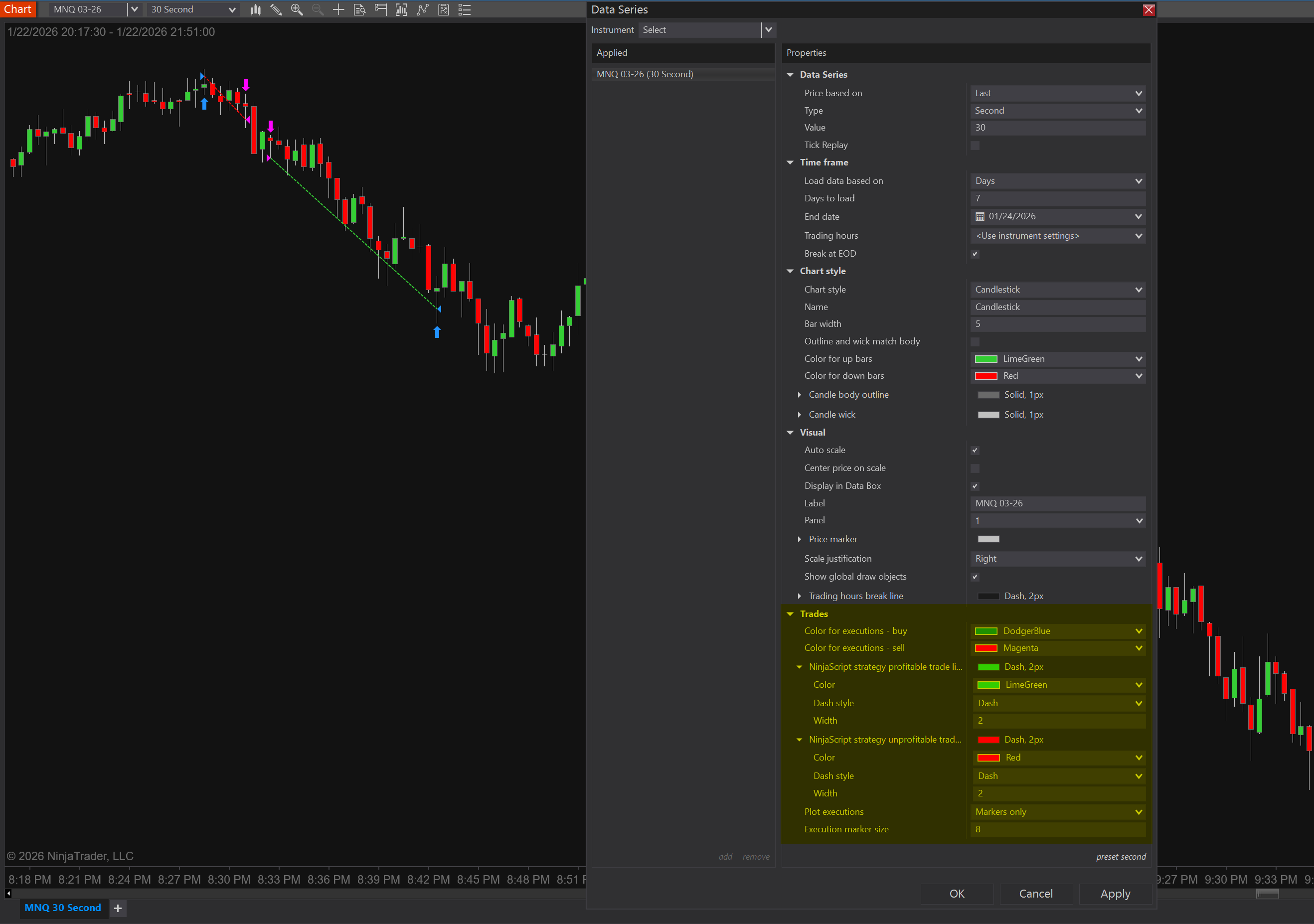
Task: Expand the Candle body outline row
Action: tap(800, 395)
